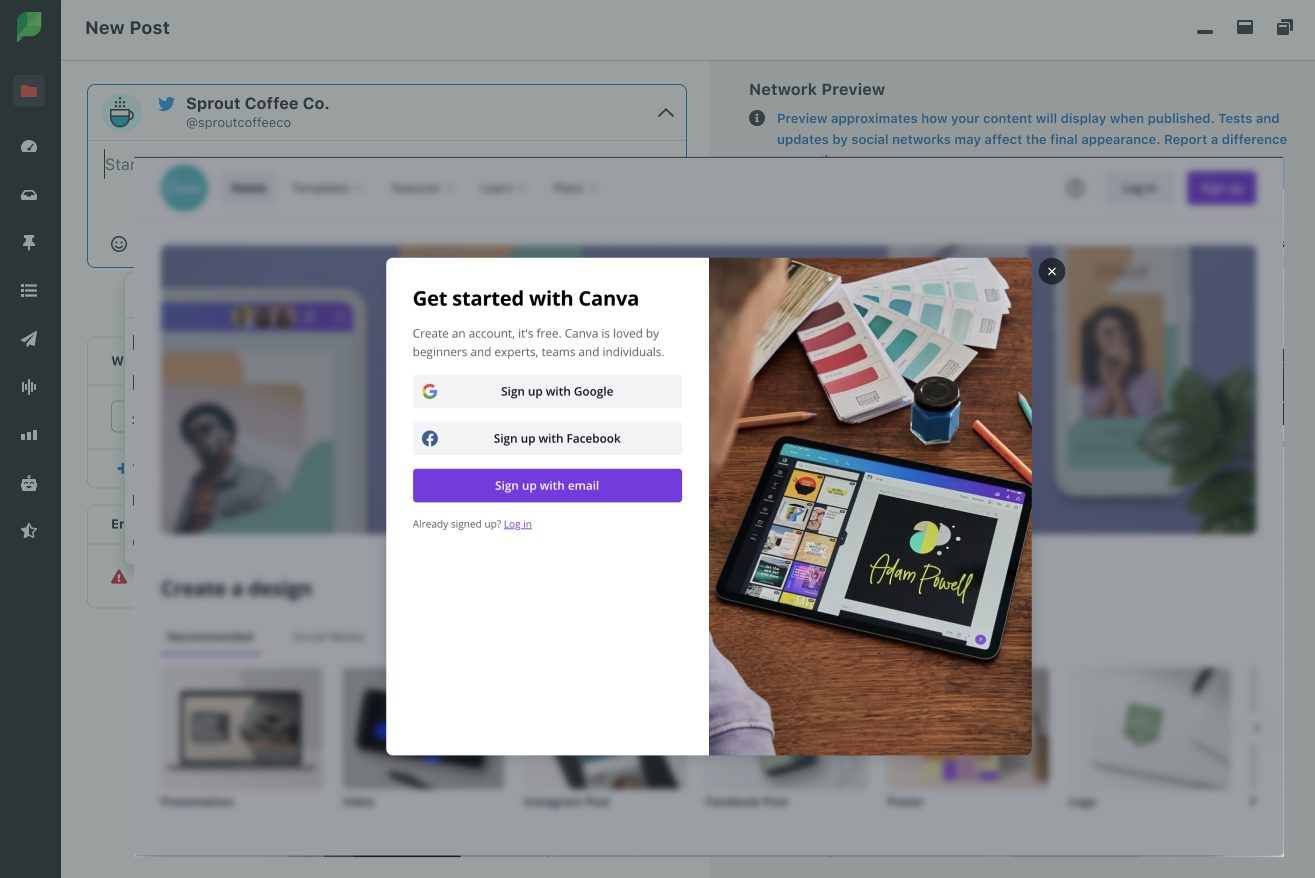Open the dashboard gauge icon in sidebar

[x=29, y=146]
